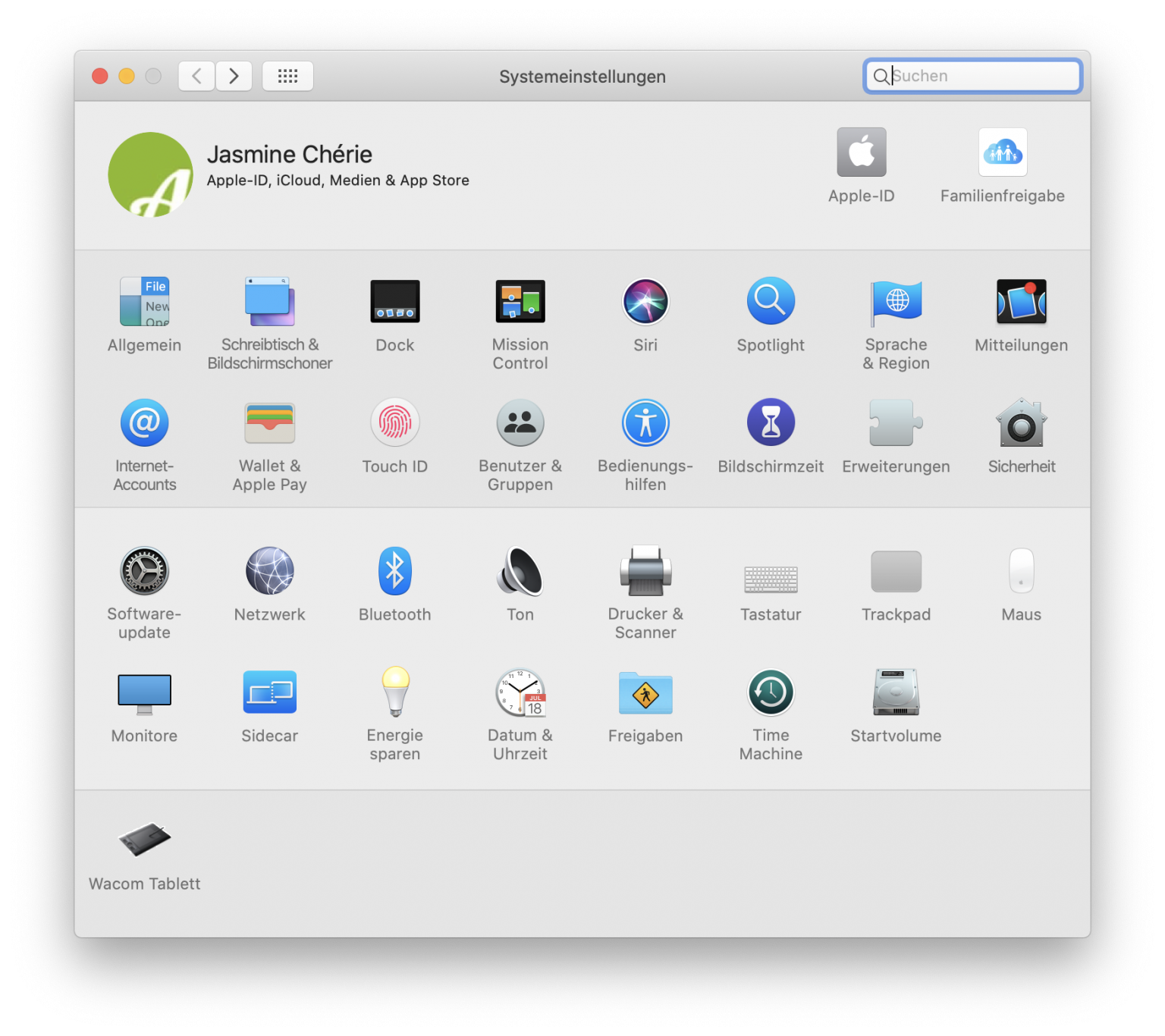Click the Touch ID fingerprint icon
This screenshot has width=1165, height=1036.
point(394,423)
